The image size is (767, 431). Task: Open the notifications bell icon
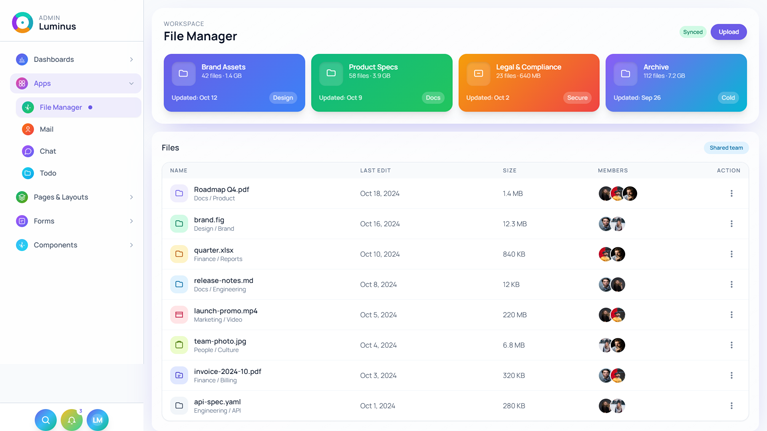(x=71, y=420)
